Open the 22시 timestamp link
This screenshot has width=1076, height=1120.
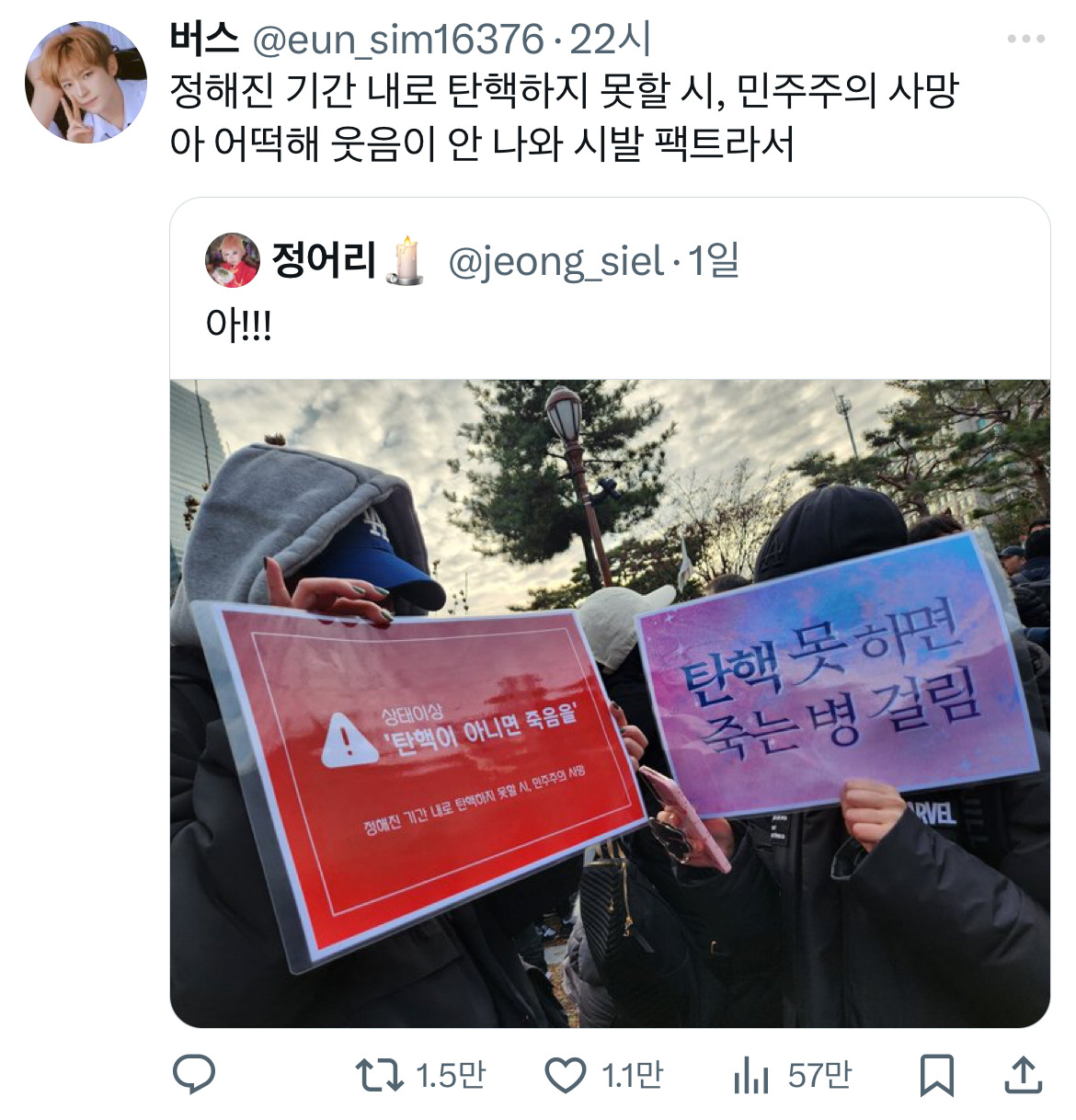pos(611,40)
